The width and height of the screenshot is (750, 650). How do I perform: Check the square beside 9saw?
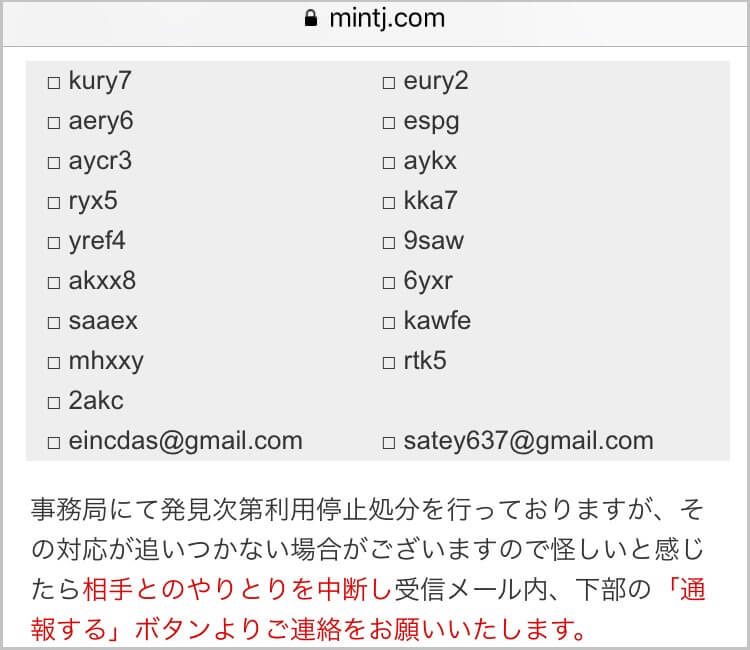pyautogui.click(x=389, y=242)
